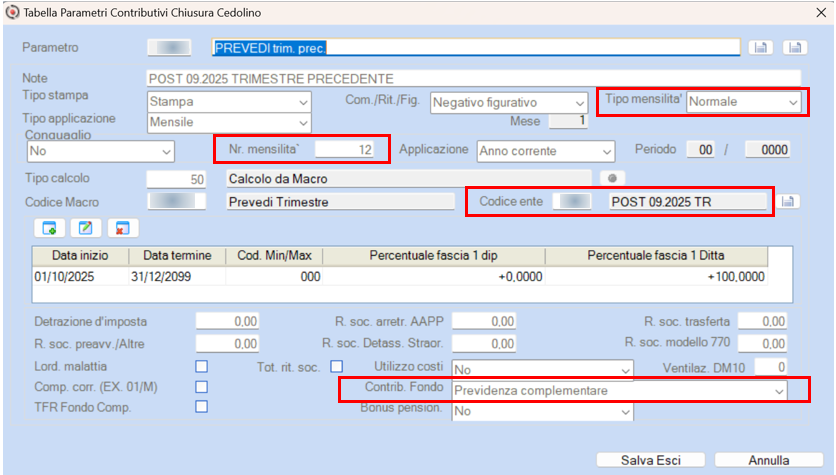Viewport: 836px width, 475px height.
Task: Open Com./Rit./Fig. dropdown showing Negativo figurativo
Action: tap(509, 102)
